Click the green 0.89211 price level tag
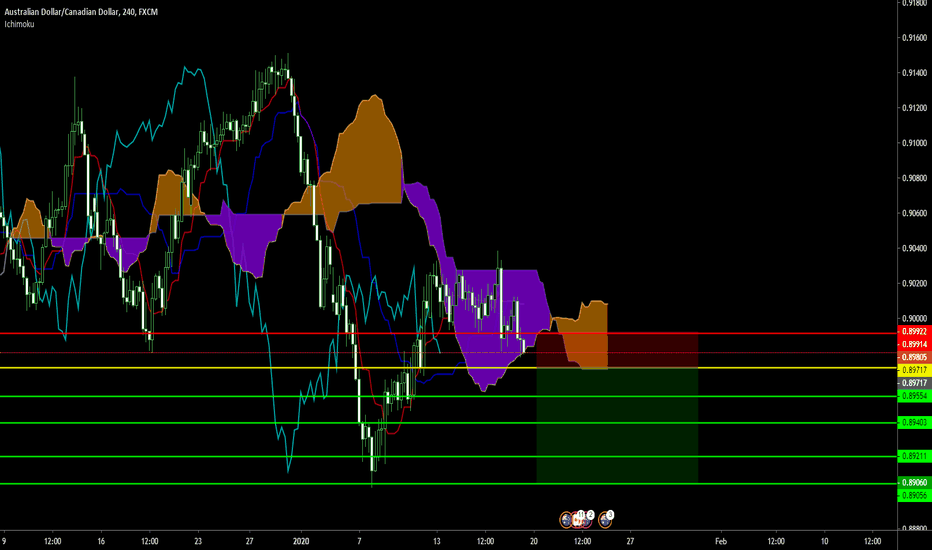The image size is (932, 550). (912, 457)
